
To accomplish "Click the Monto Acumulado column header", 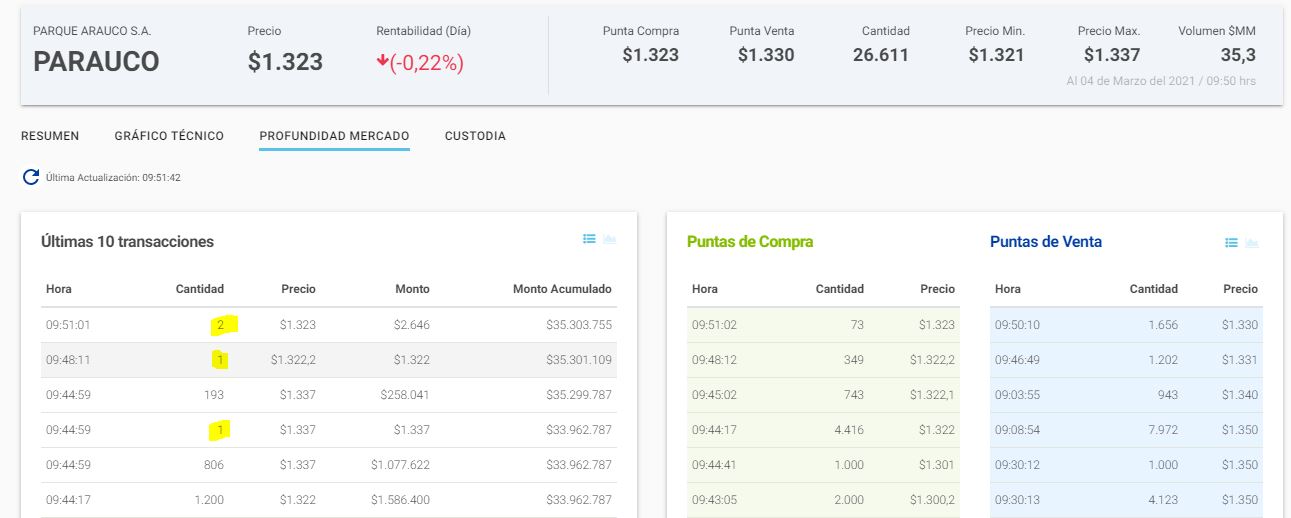I will (x=562, y=289).
